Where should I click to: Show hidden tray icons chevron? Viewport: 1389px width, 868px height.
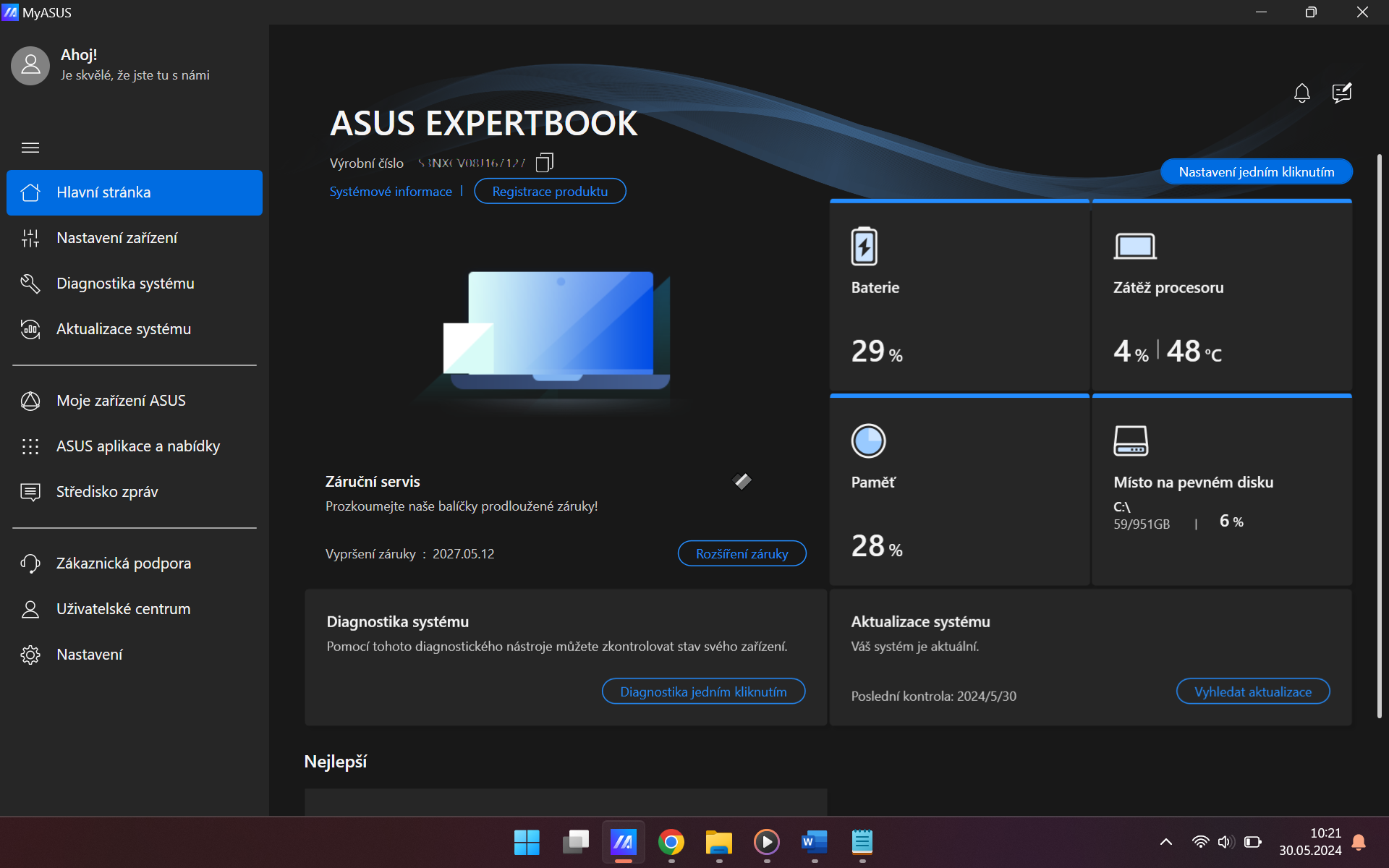click(1166, 842)
